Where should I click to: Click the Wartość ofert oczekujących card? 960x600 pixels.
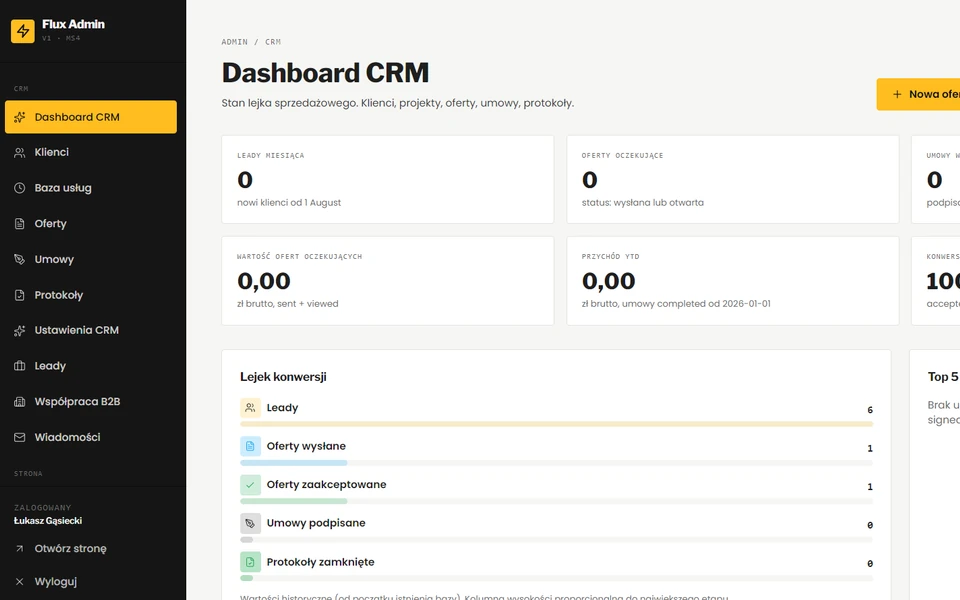tap(388, 281)
